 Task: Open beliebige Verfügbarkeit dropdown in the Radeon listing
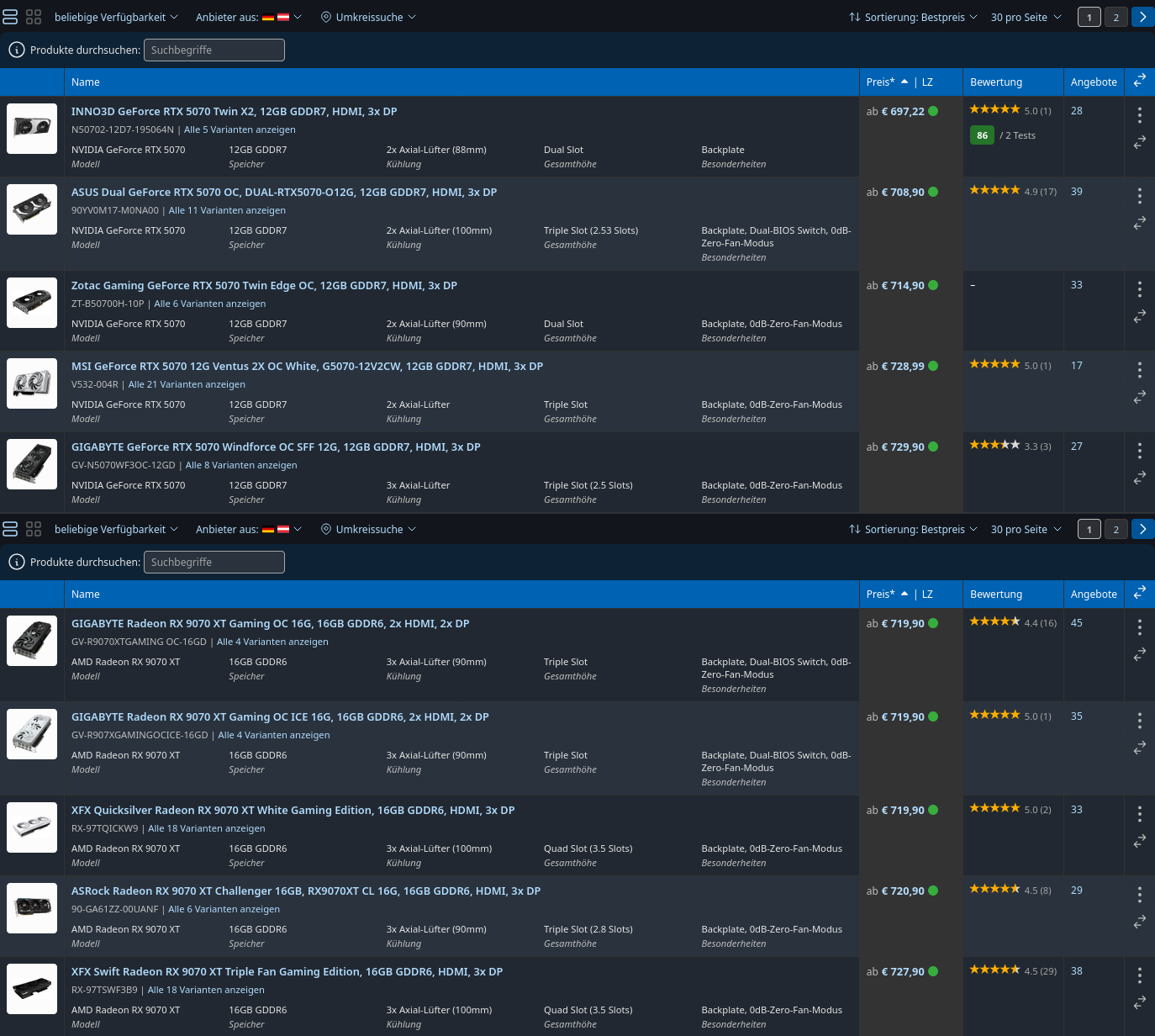(116, 529)
